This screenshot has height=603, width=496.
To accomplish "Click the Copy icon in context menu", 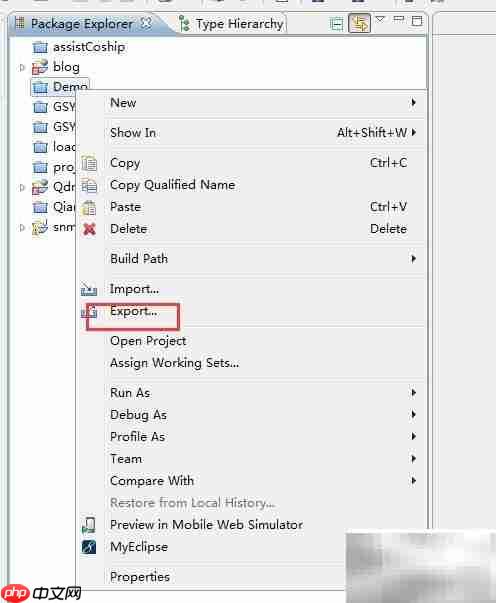I will tap(89, 163).
